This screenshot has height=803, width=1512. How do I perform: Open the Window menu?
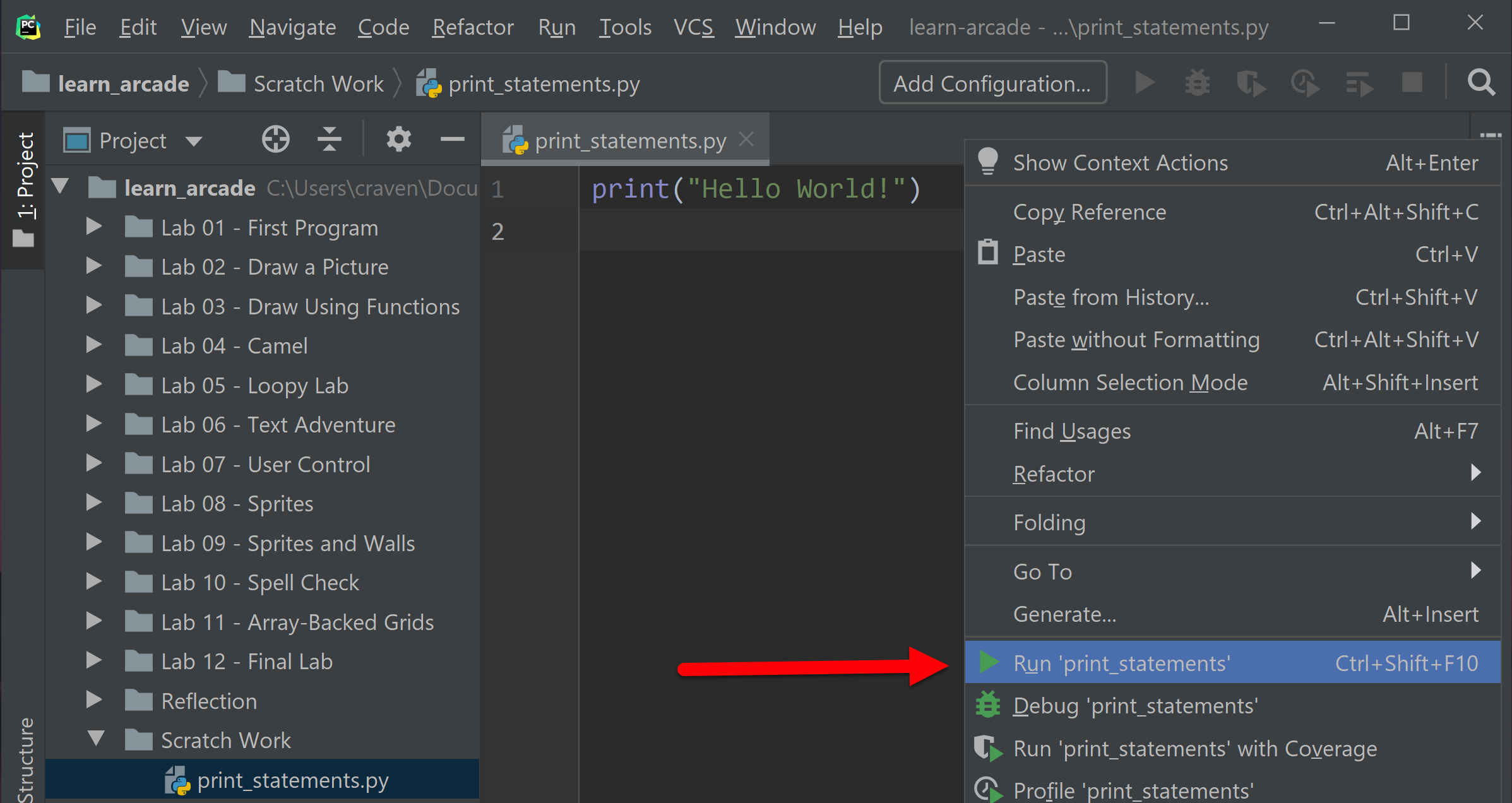pos(775,27)
